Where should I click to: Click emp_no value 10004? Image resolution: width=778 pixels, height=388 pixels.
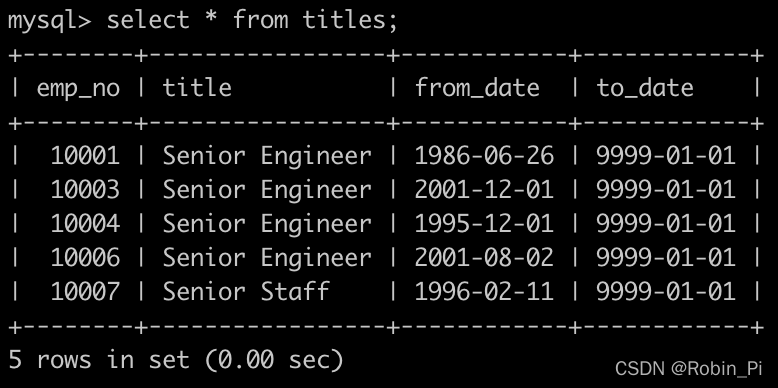coord(85,223)
